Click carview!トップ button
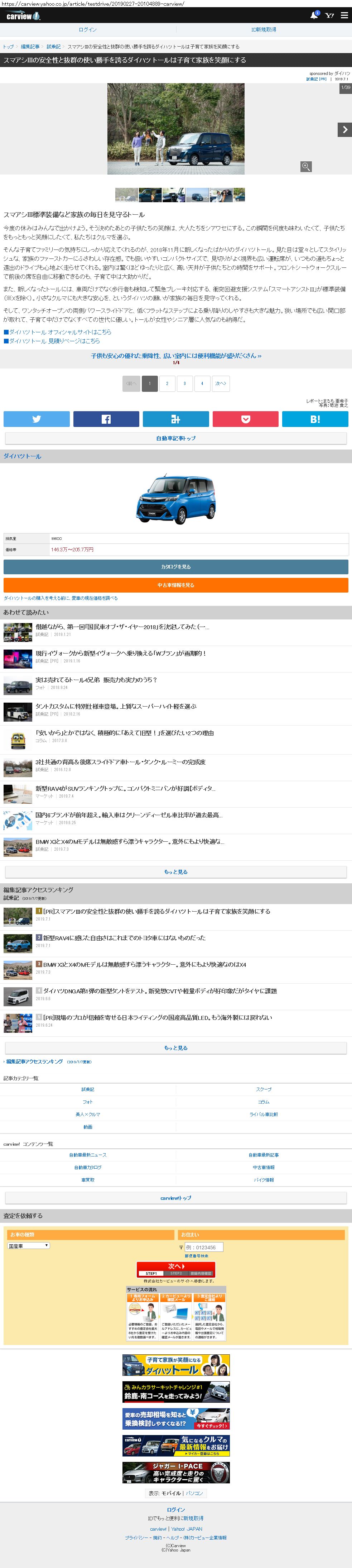This screenshot has height=1568, width=352. point(176,1198)
